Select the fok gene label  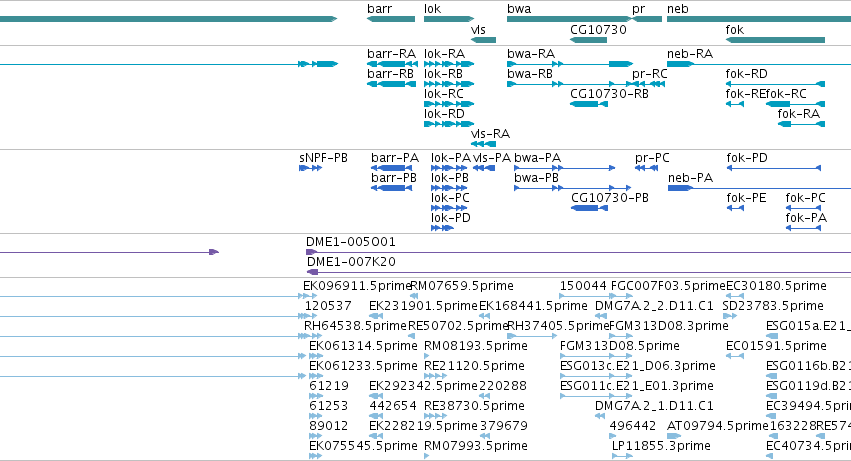click(x=735, y=30)
